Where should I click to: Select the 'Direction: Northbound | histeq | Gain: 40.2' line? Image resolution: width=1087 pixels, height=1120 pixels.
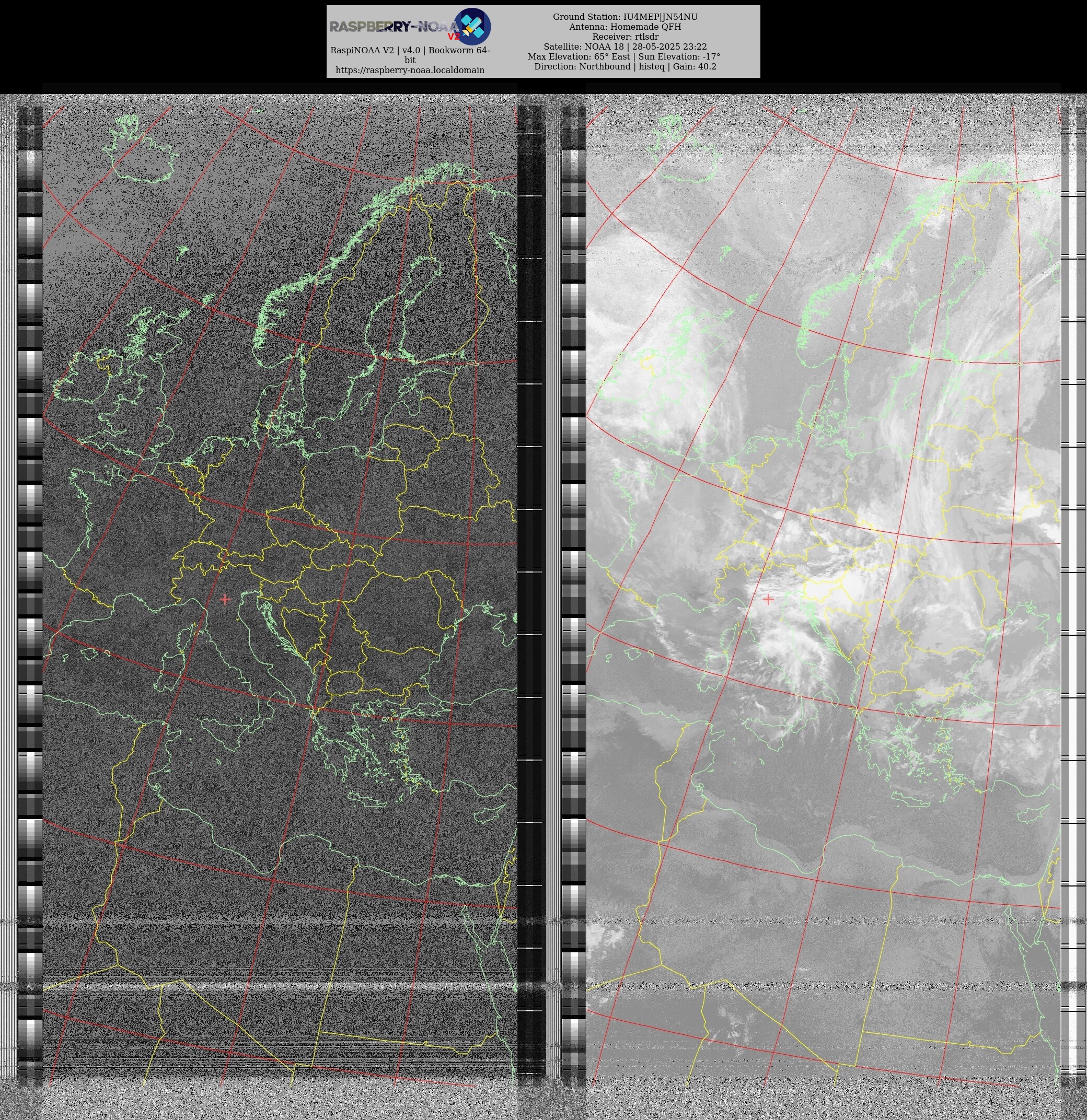point(625,66)
